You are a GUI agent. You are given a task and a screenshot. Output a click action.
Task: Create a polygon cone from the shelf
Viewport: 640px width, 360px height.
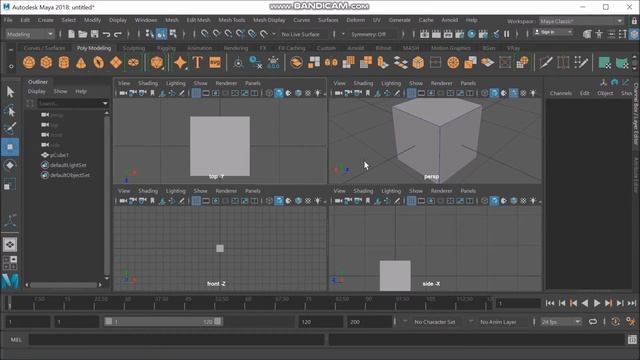[81, 62]
